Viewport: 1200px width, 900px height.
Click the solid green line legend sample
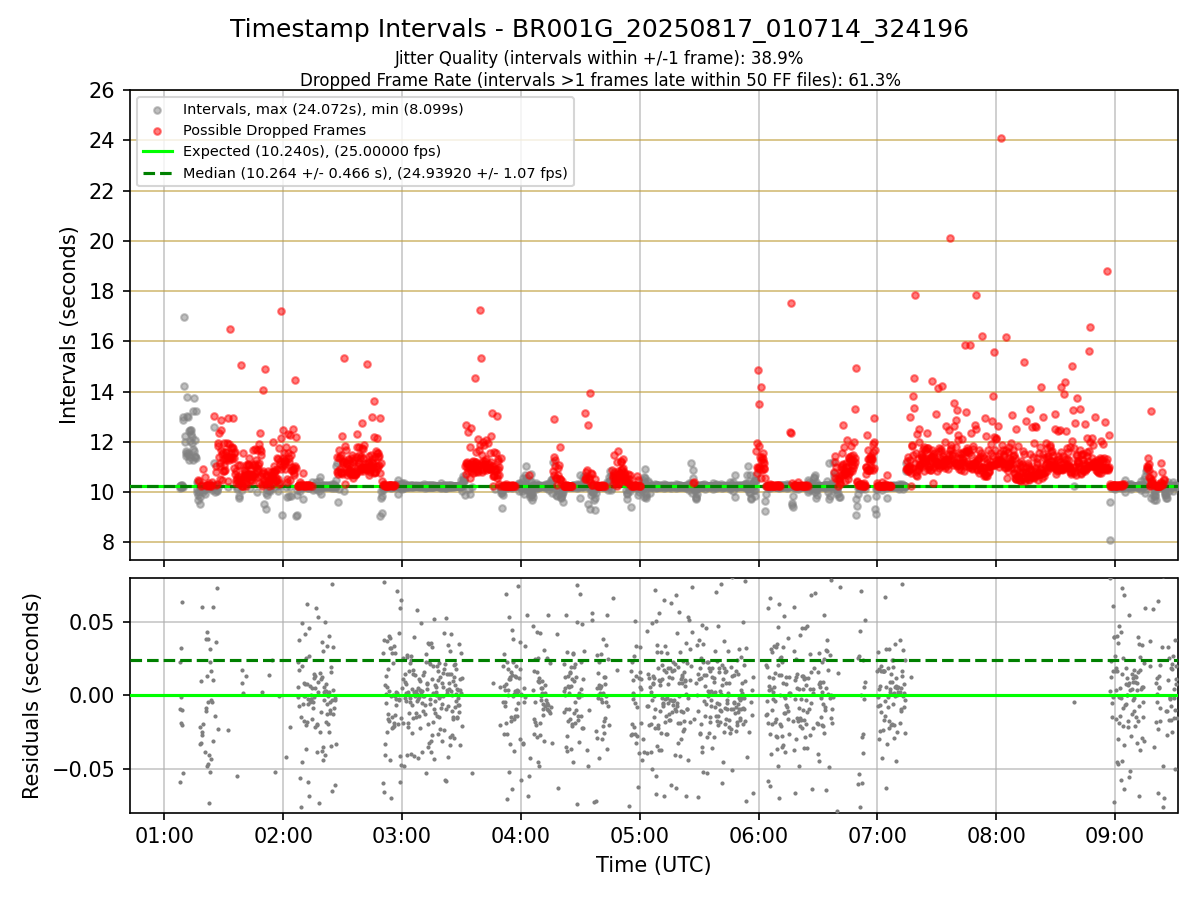[157, 152]
